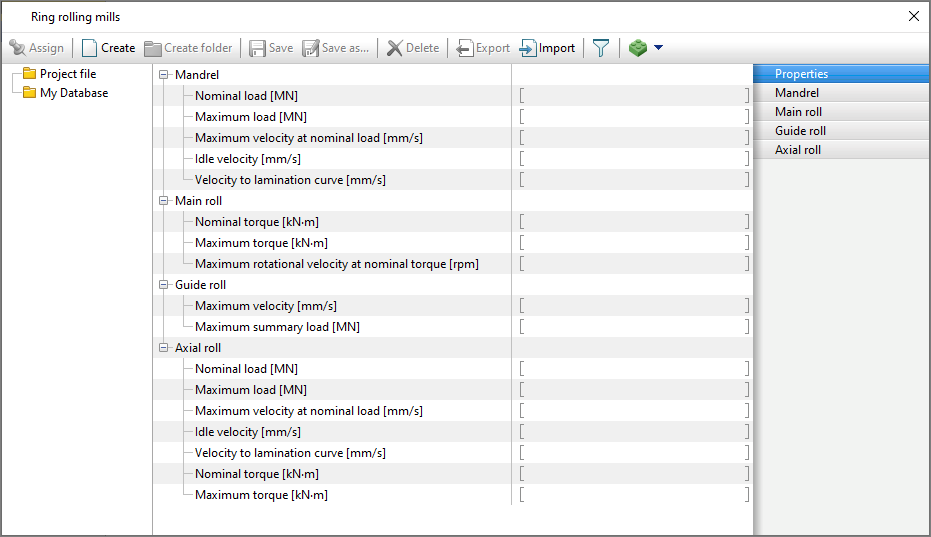Select the Project file folder
This screenshot has width=931, height=537.
pyautogui.click(x=67, y=74)
